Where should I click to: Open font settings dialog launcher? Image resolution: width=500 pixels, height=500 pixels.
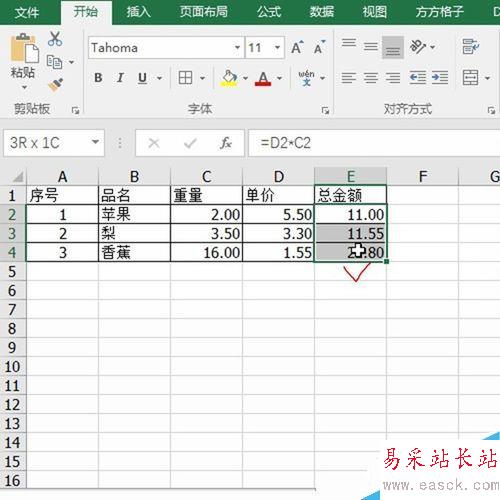(x=325, y=110)
